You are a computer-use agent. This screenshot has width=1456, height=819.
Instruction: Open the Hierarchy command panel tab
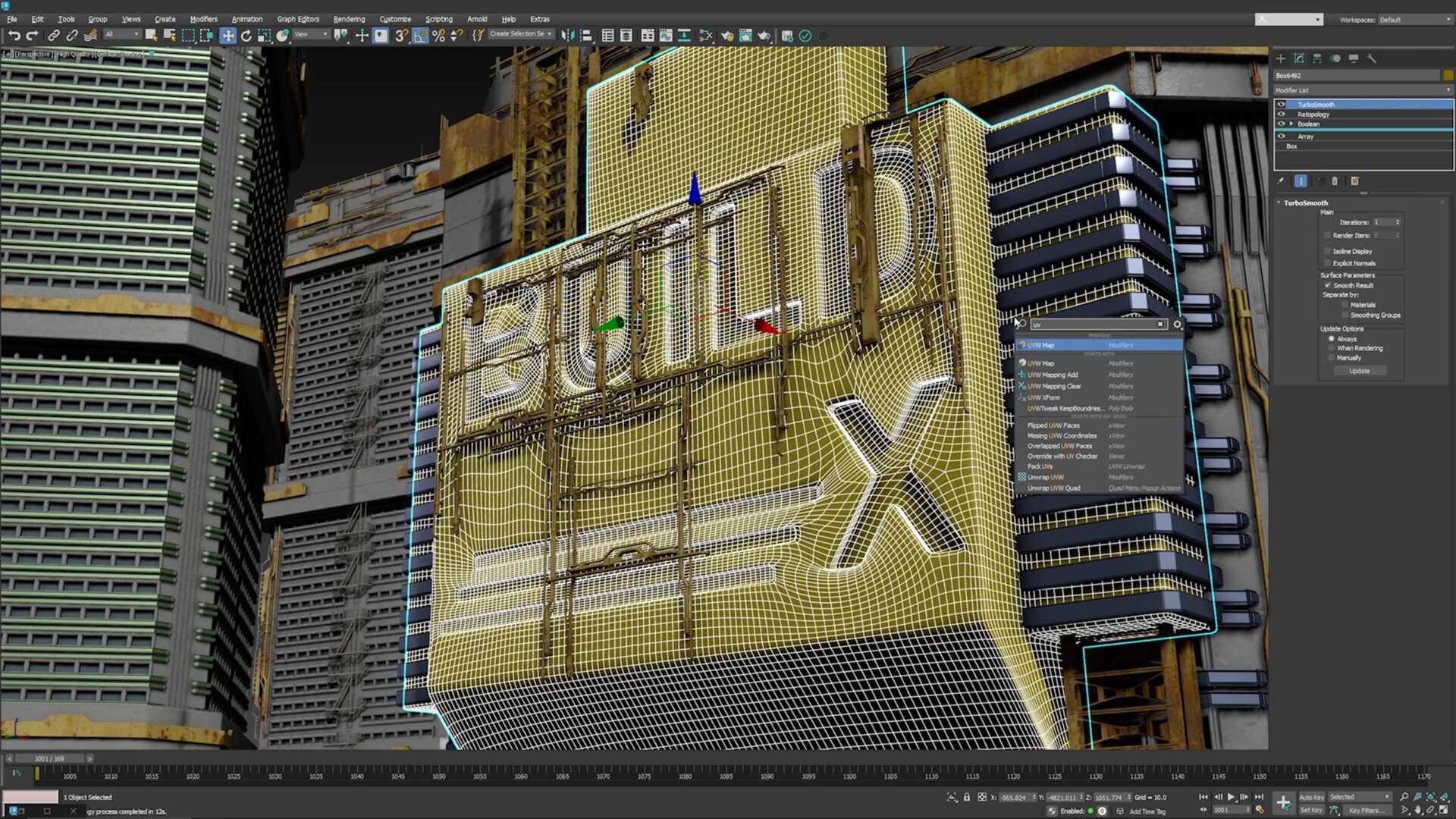tap(1317, 58)
